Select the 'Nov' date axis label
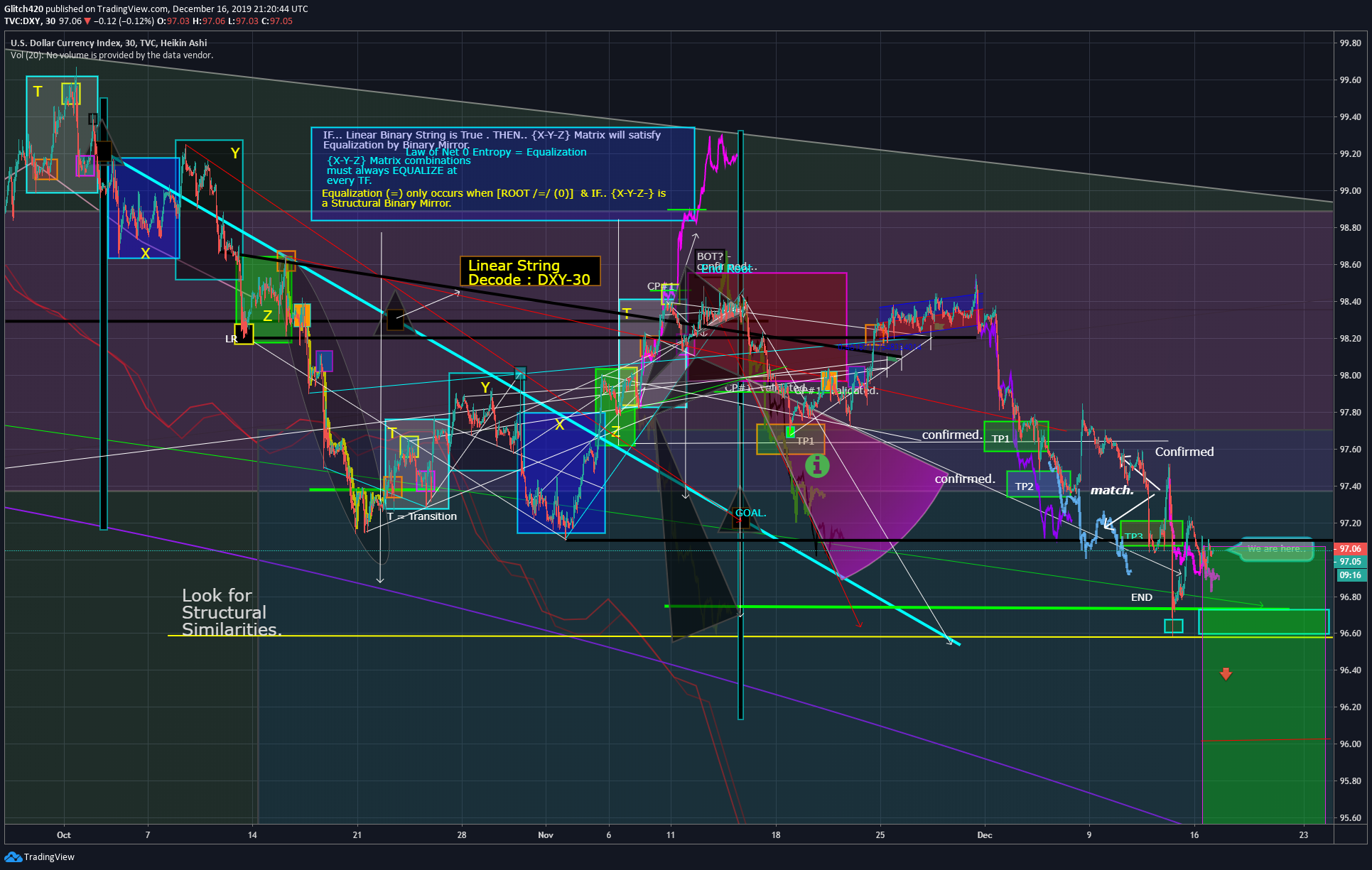This screenshot has height=870, width=1372. [x=546, y=835]
